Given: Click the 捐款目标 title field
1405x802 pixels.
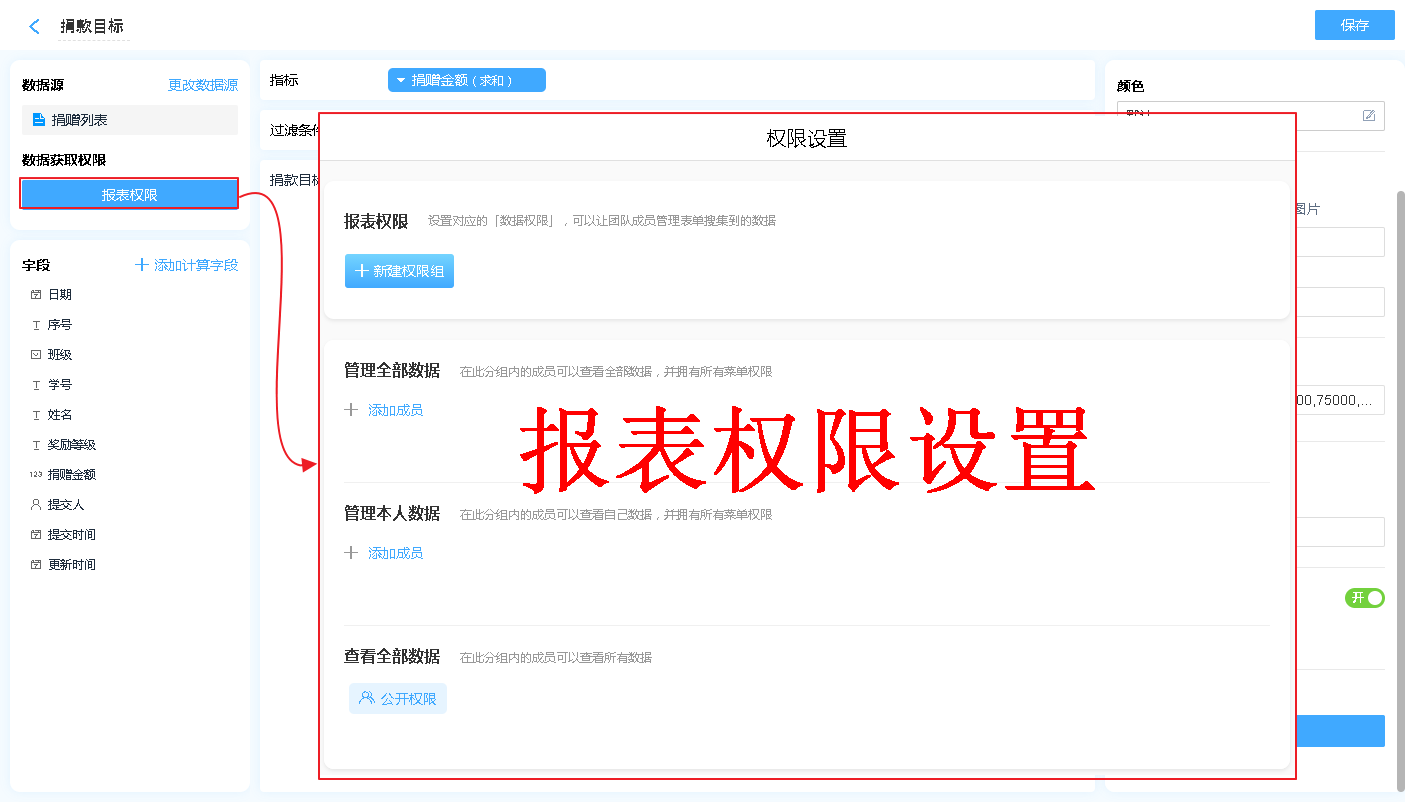Looking at the screenshot, I should point(92,27).
